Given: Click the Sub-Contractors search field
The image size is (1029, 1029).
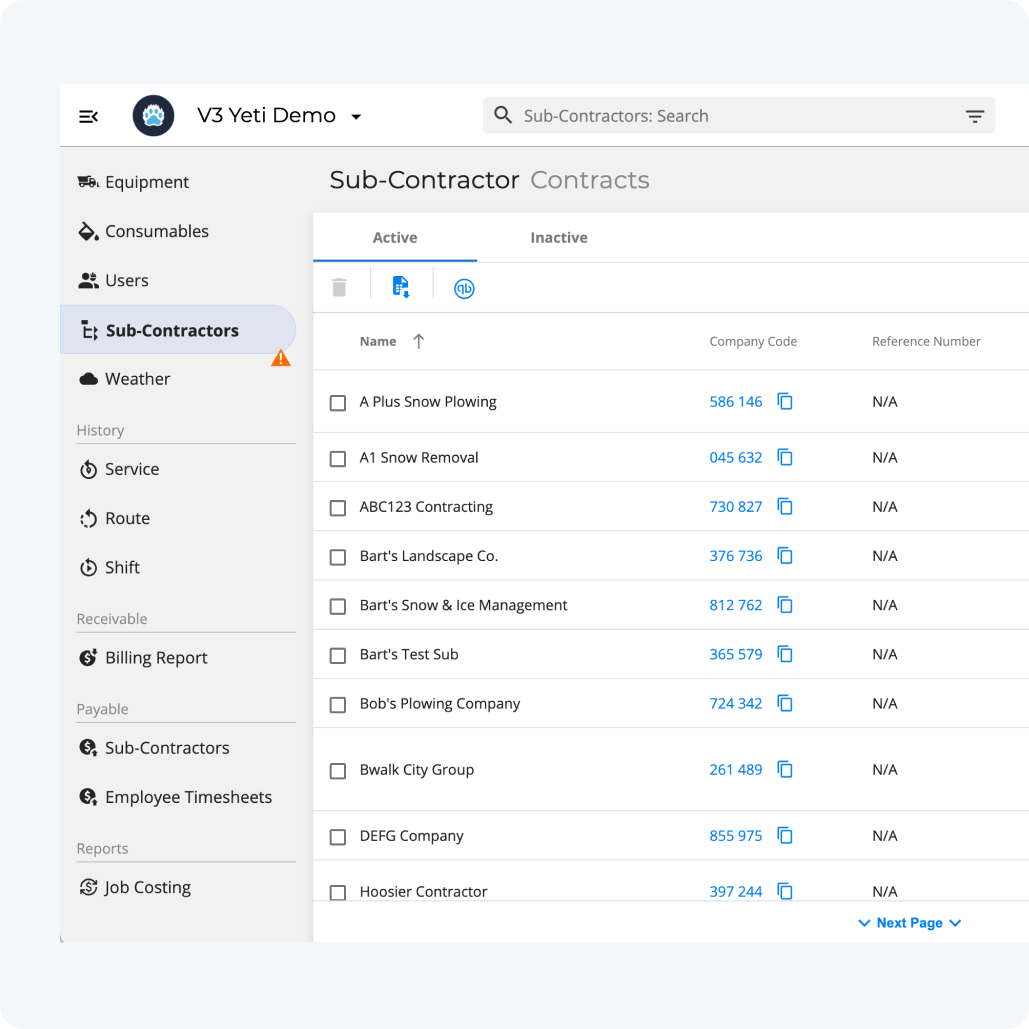Looking at the screenshot, I should [x=739, y=116].
